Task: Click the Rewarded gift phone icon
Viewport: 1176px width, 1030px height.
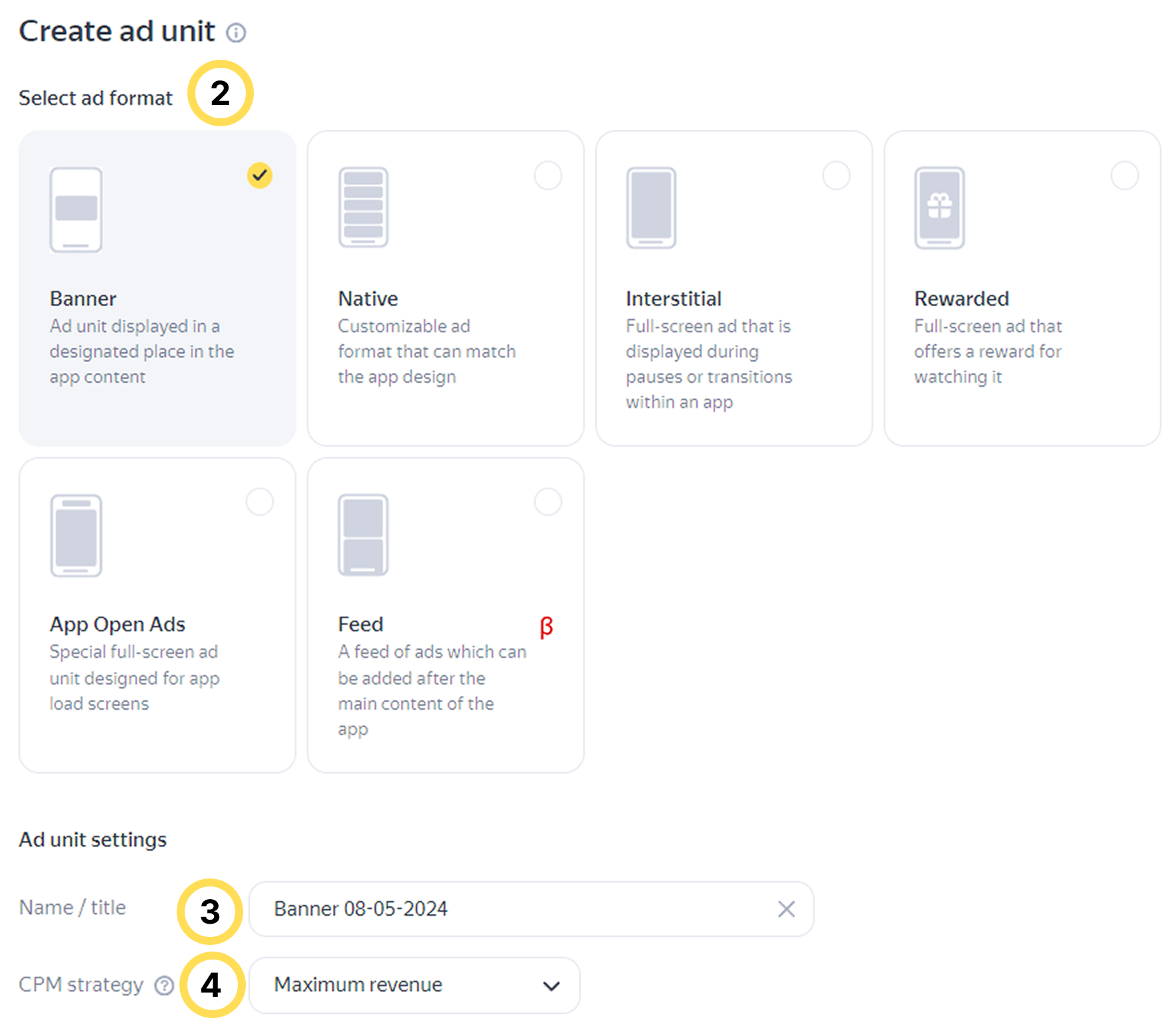Action: coord(939,207)
